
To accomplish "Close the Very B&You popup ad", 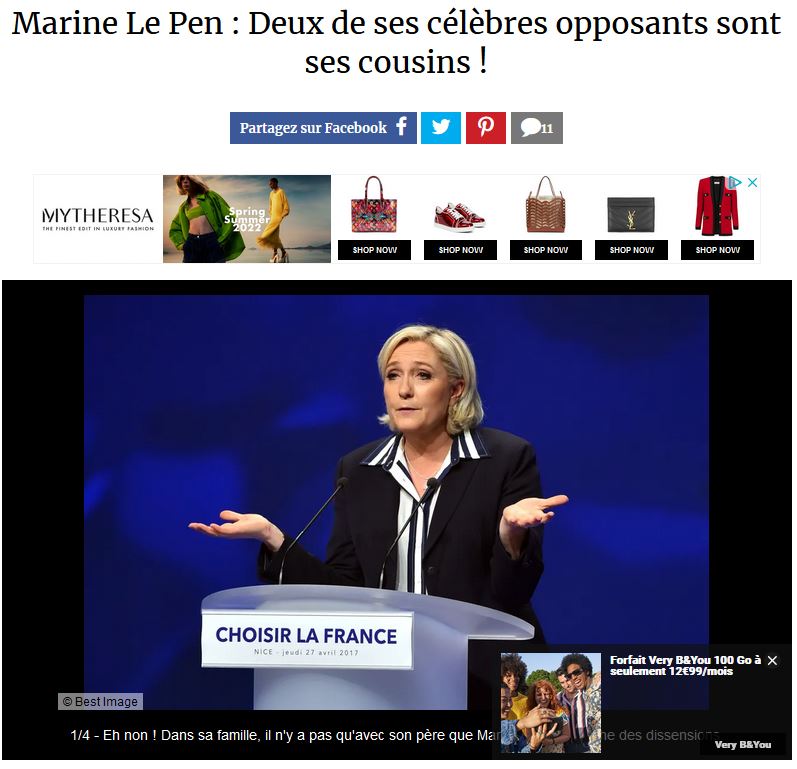I will pyautogui.click(x=772, y=660).
